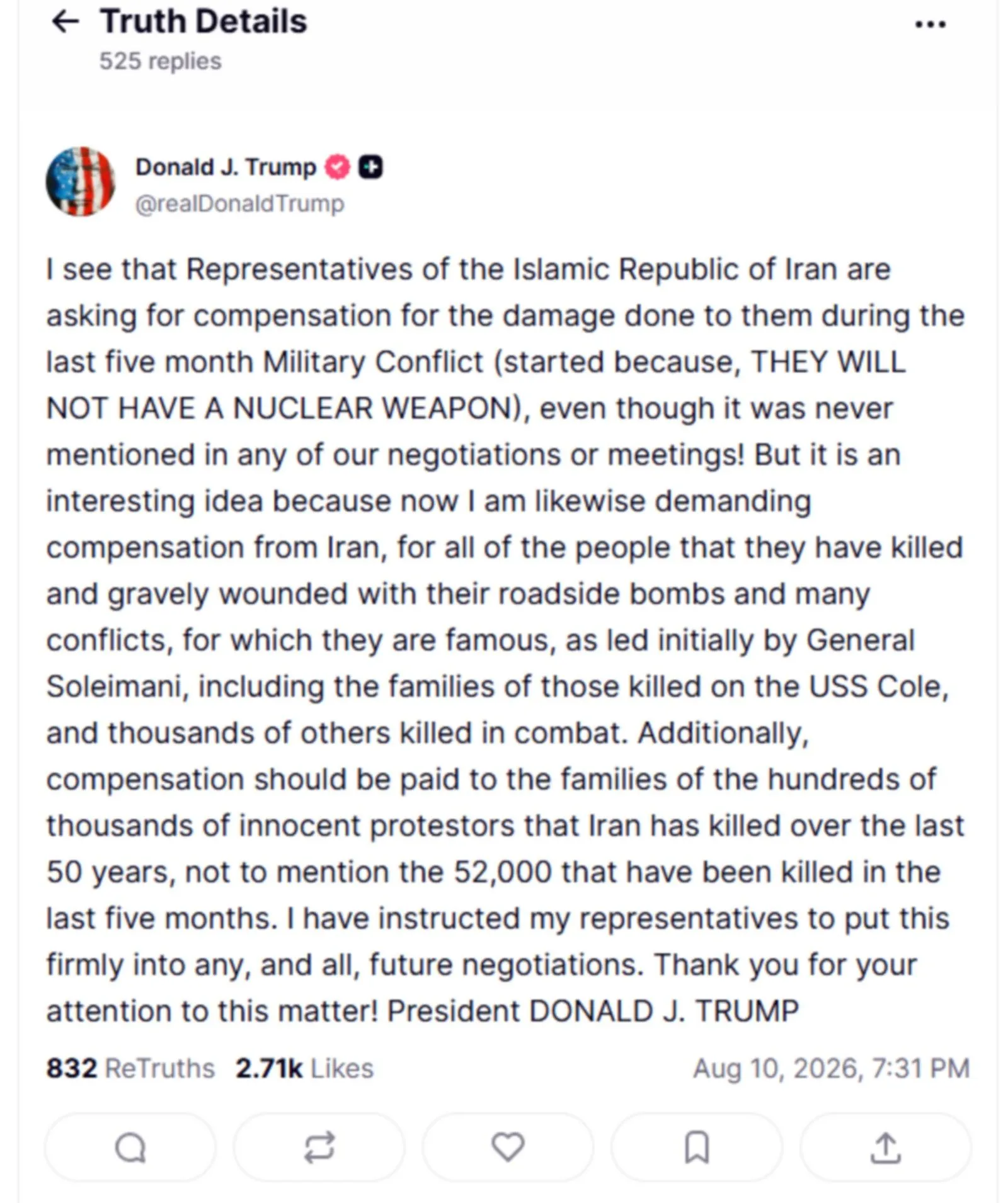The height and width of the screenshot is (1203, 1008).
Task: Open the flag-themed profile avatar
Action: click(80, 181)
